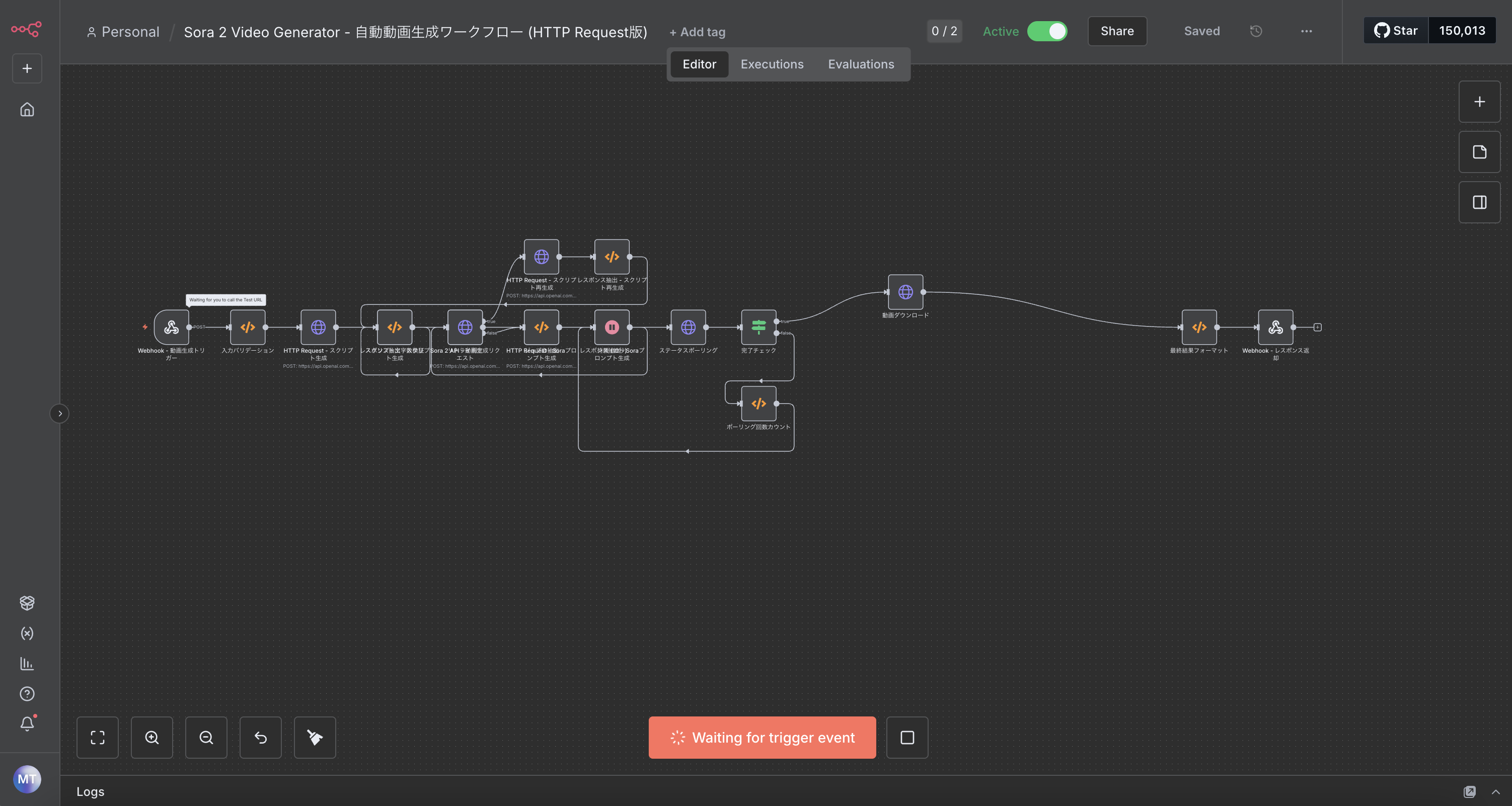1512x806 pixels.
Task: Open the home overview icon in sidebar
Action: 27,110
